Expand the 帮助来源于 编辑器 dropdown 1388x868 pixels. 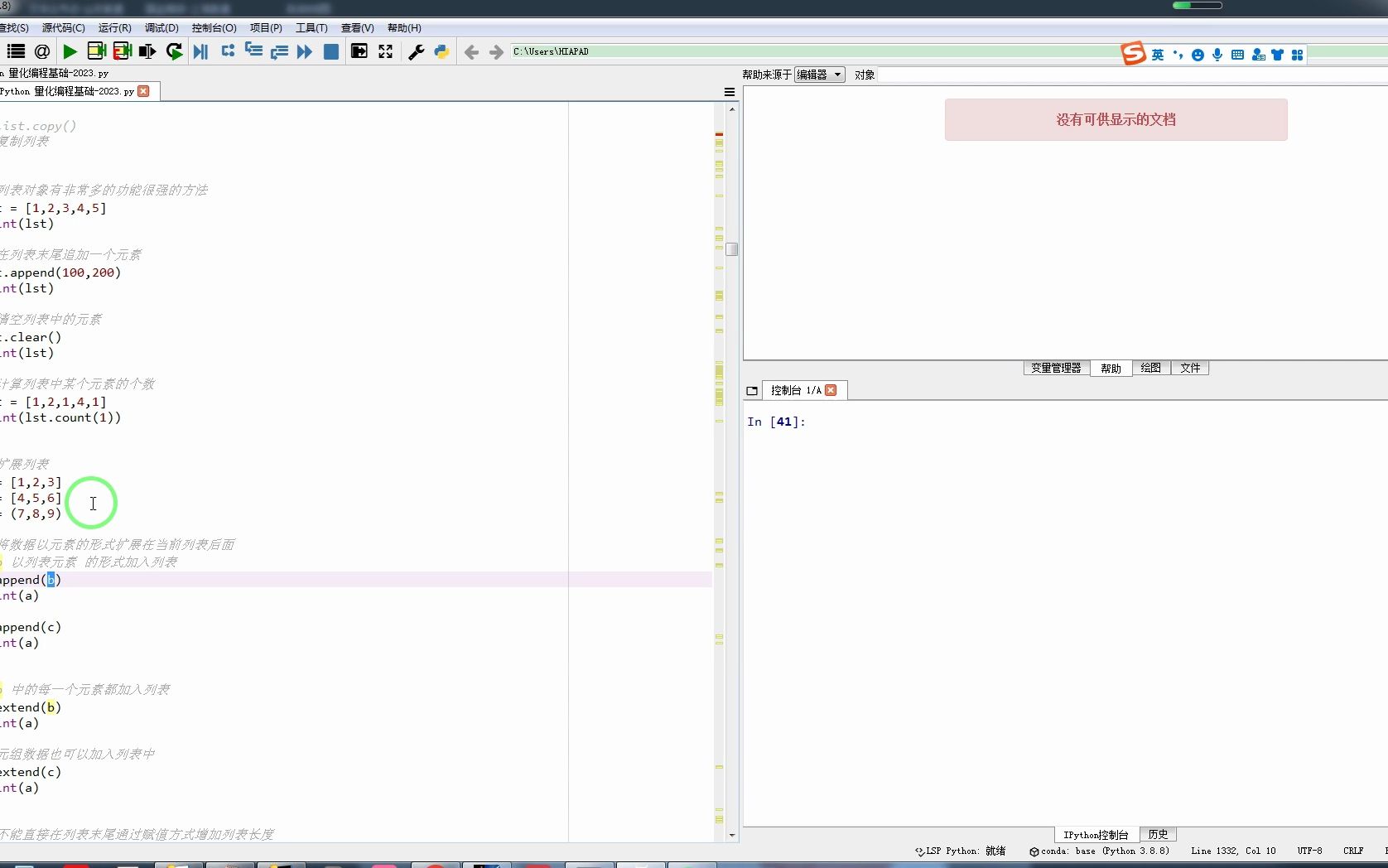tap(819, 75)
